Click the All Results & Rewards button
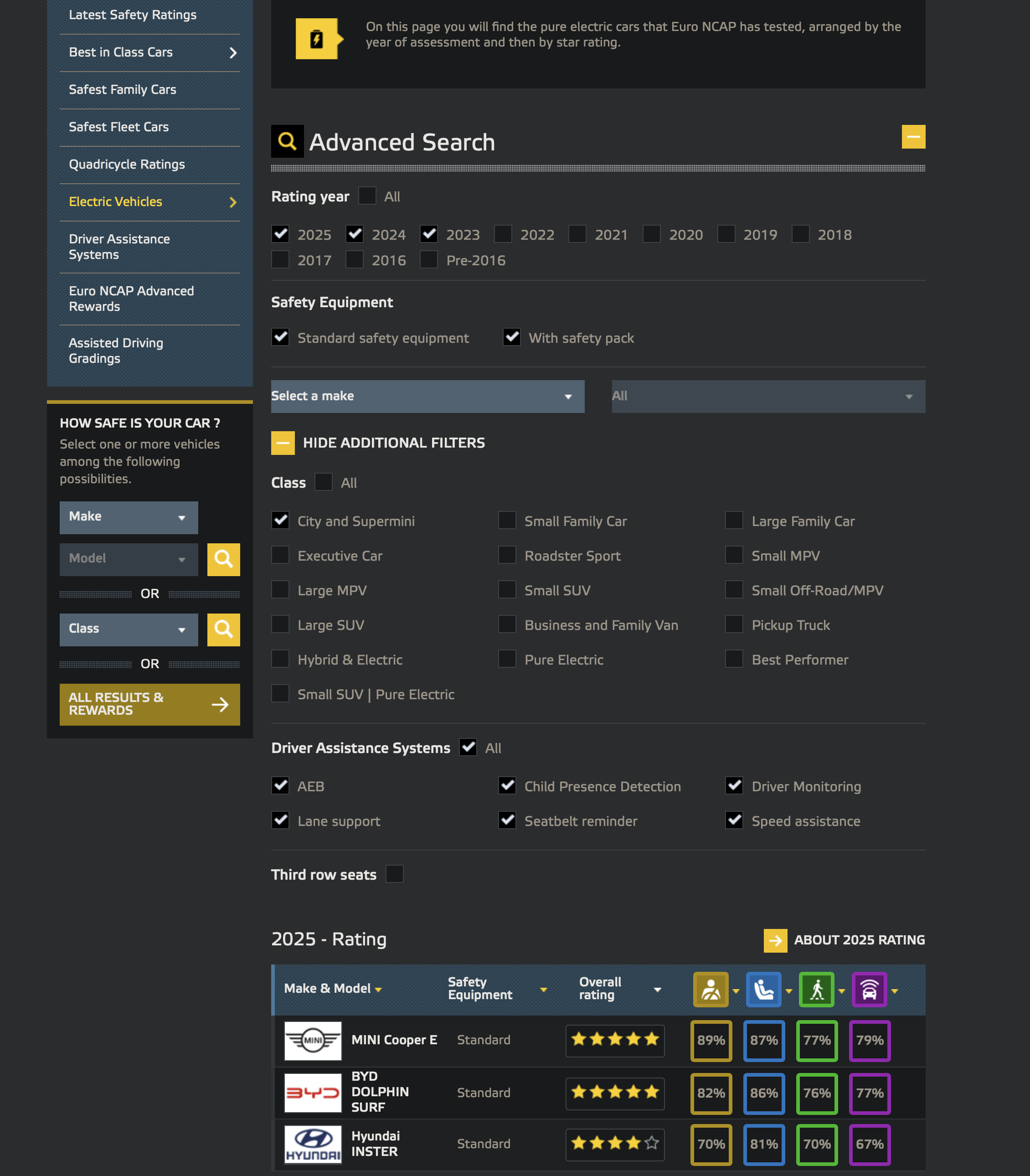The image size is (1030, 1176). coord(149,704)
